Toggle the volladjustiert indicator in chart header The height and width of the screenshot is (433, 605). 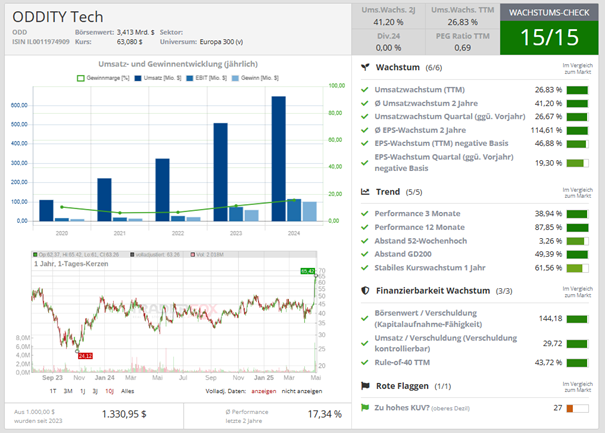[x=155, y=255]
